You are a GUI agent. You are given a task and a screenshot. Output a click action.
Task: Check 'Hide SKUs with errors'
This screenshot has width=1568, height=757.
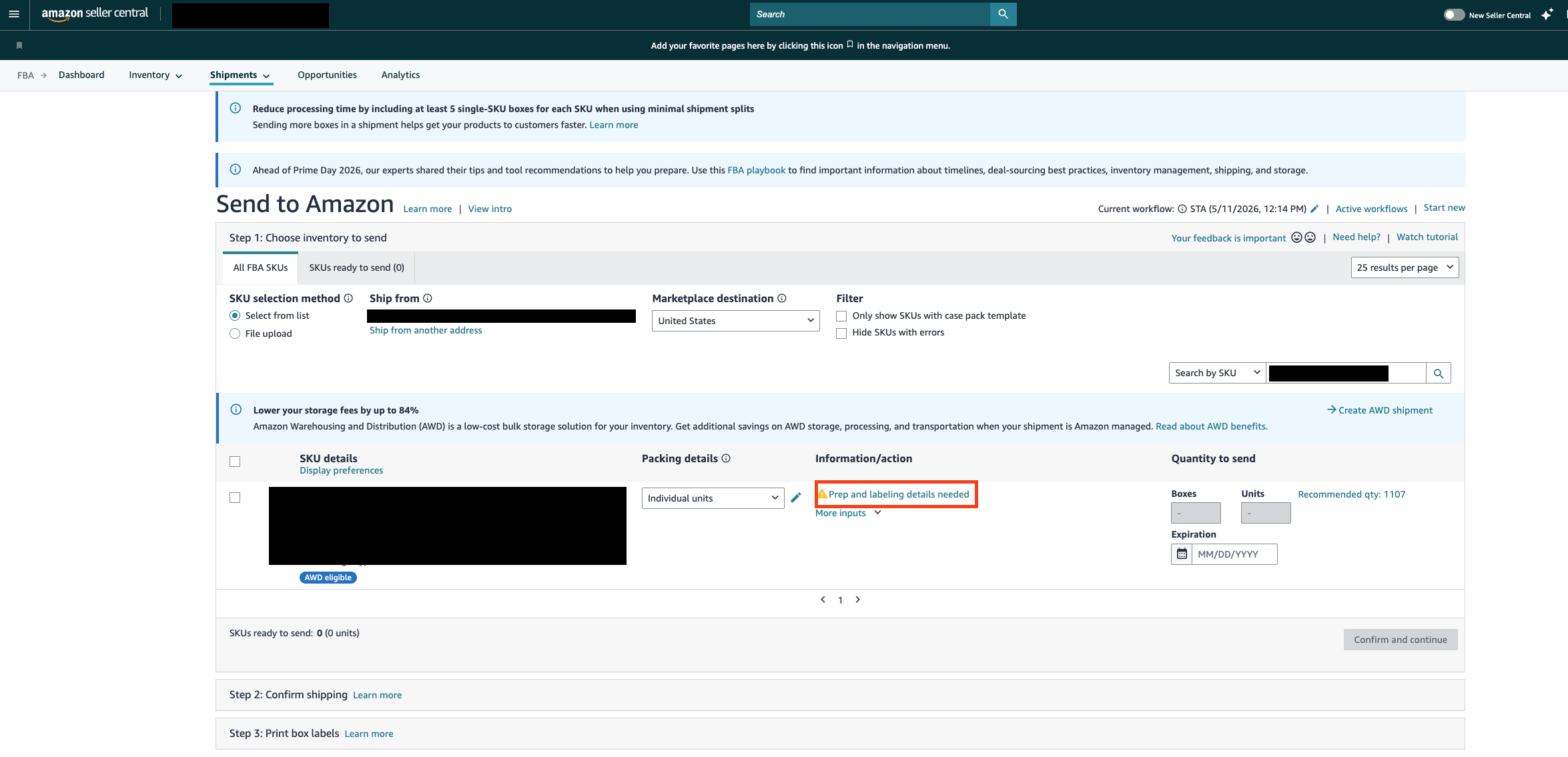pos(842,333)
